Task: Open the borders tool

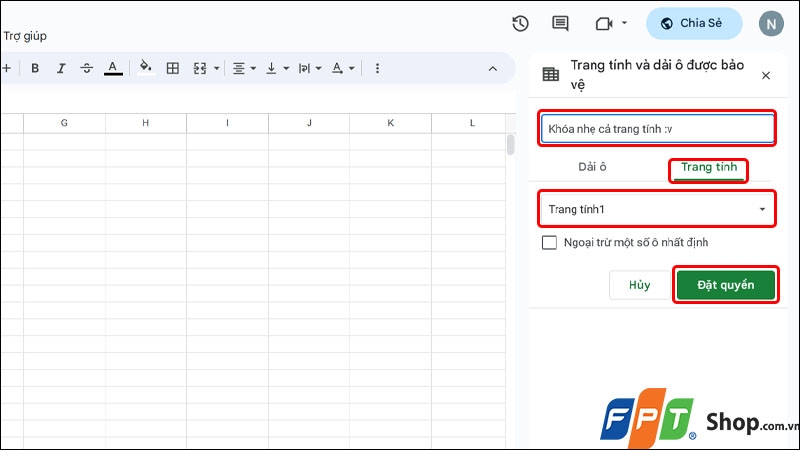Action: (173, 68)
